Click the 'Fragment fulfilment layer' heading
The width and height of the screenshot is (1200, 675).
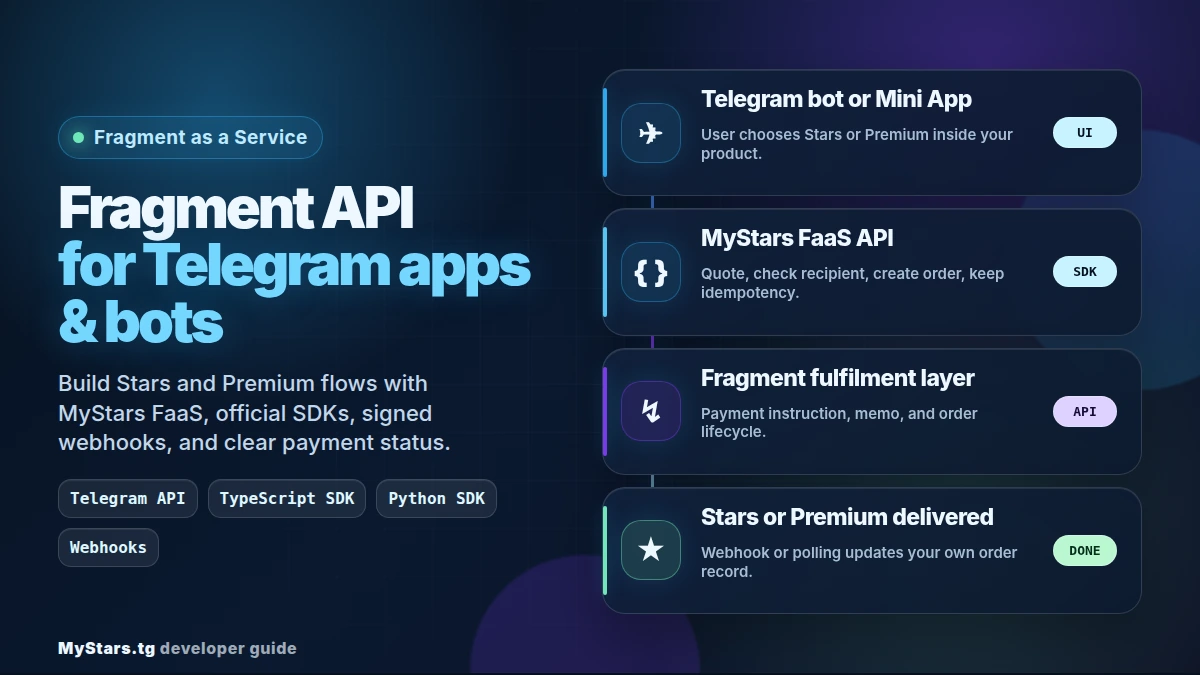pyautogui.click(x=838, y=378)
